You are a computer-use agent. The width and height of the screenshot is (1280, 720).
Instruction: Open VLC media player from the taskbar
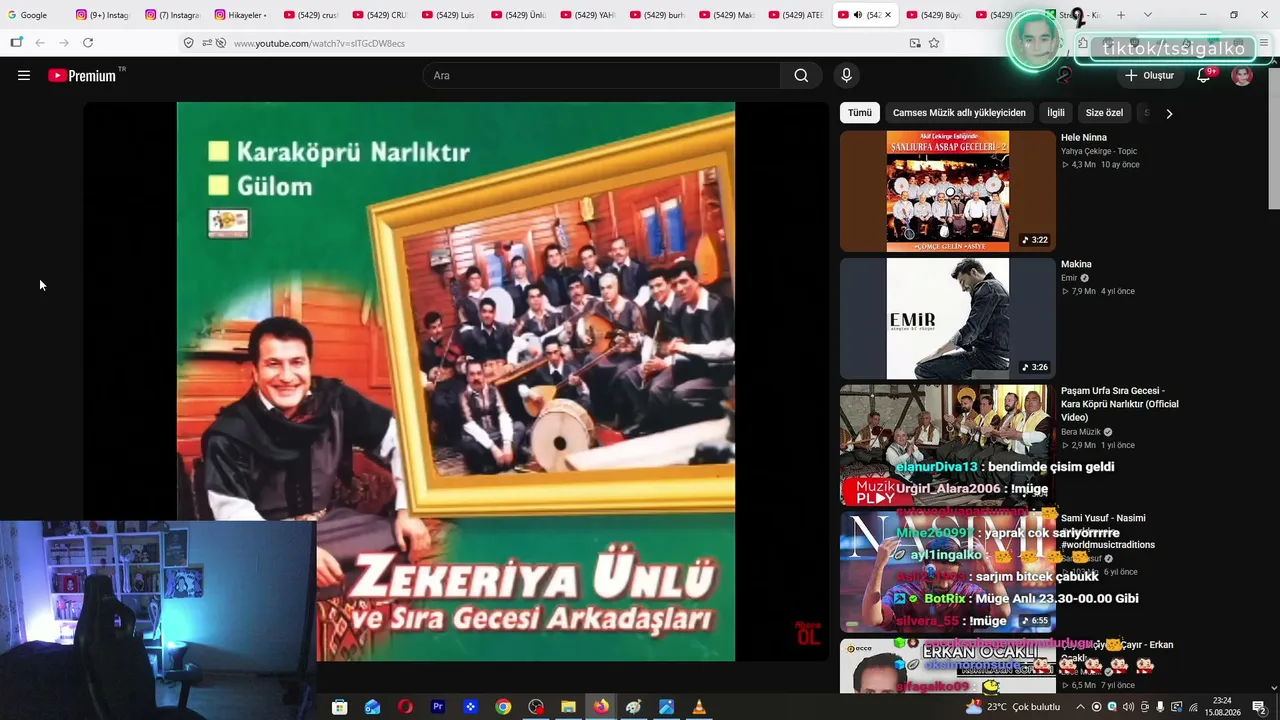point(699,707)
